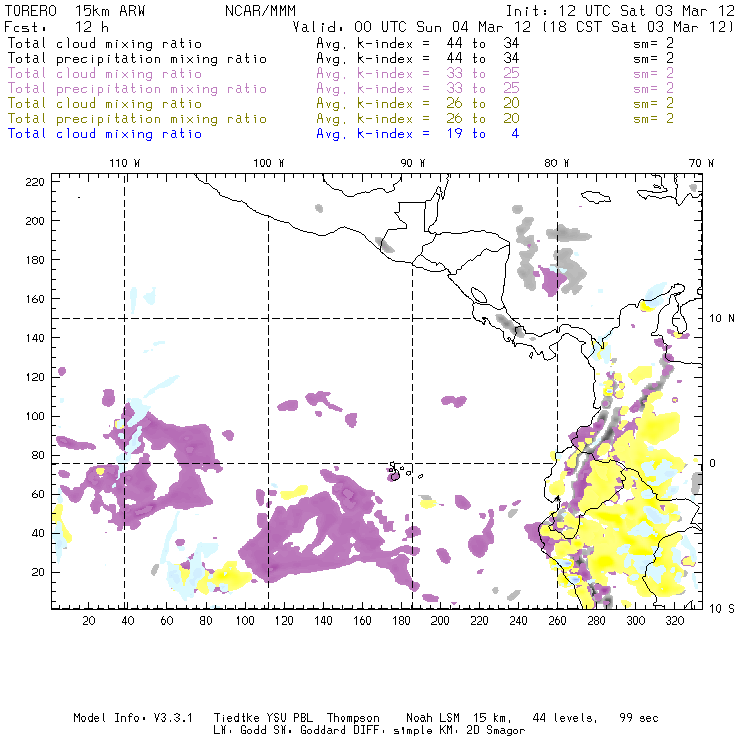Click the y-axis tick label "120"
Image resolution: width=740 pixels, height=740 pixels.
tap(35, 377)
